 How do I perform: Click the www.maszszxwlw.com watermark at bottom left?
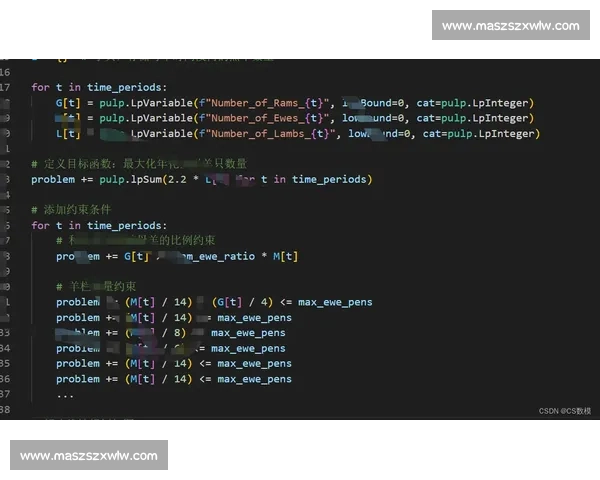click(88, 456)
